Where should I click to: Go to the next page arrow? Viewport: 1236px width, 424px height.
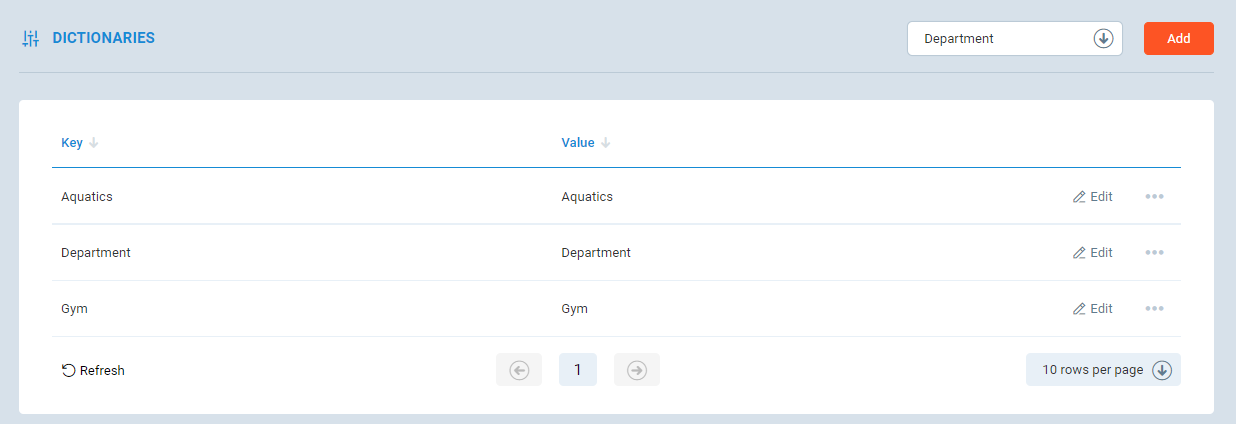click(636, 370)
